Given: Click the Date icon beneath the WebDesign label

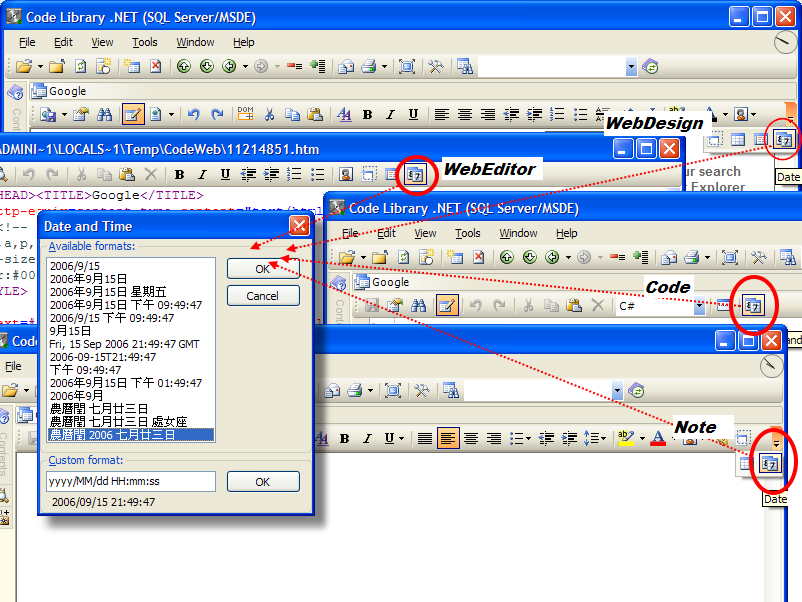Looking at the screenshot, I should pos(784,139).
